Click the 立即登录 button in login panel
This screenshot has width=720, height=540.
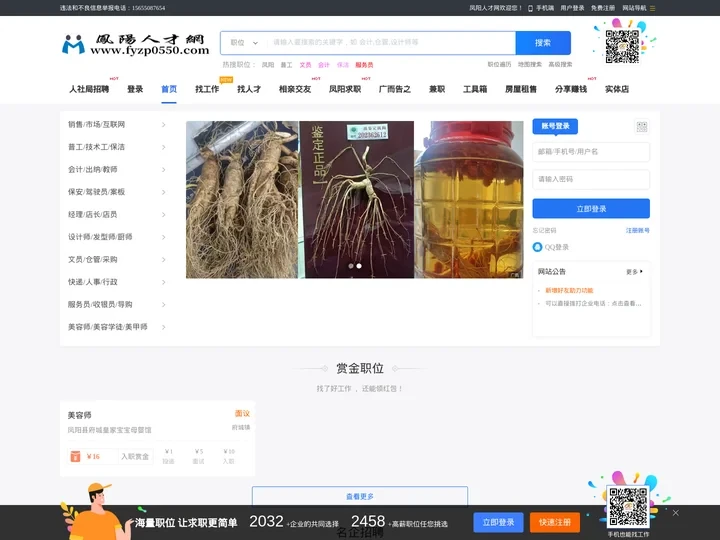coord(591,208)
